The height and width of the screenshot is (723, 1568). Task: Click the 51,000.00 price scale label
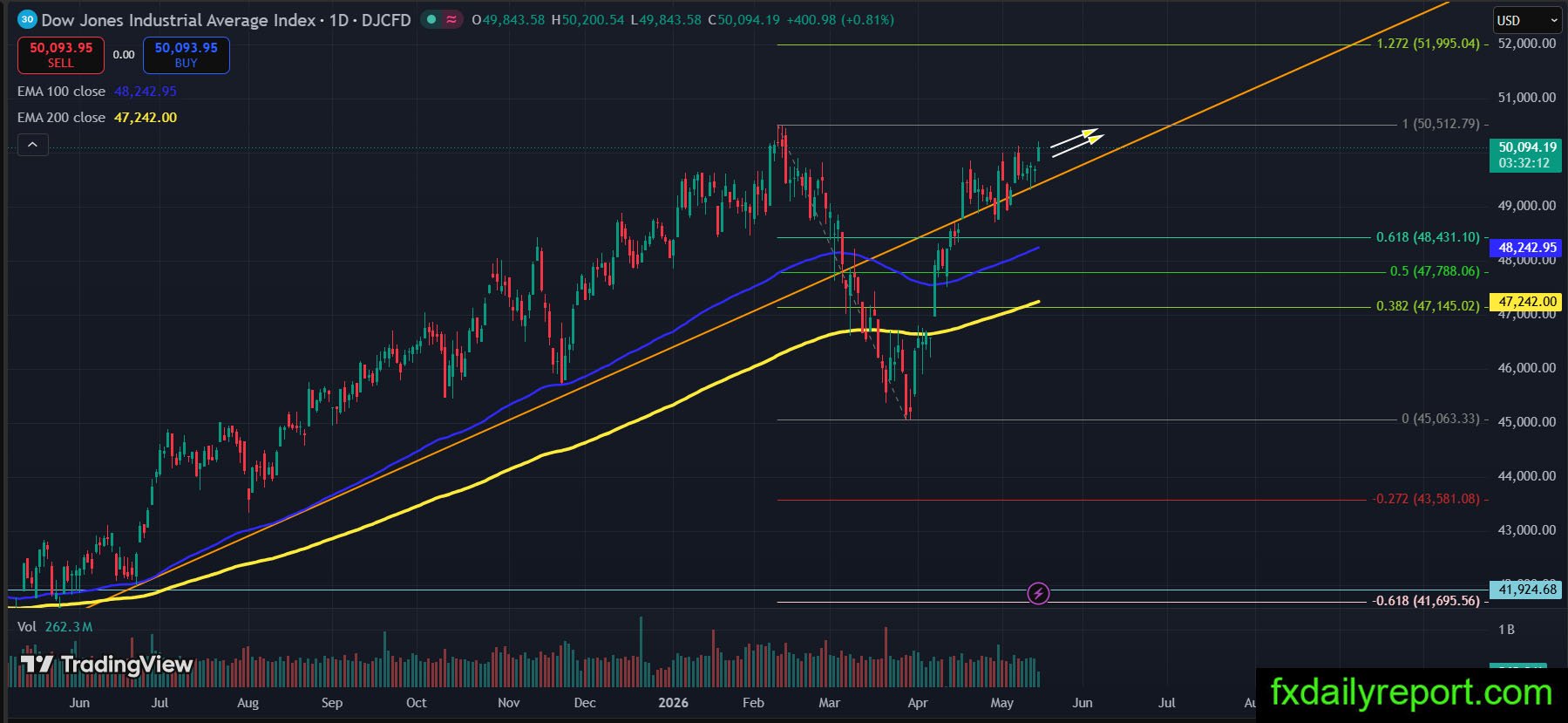click(x=1526, y=98)
